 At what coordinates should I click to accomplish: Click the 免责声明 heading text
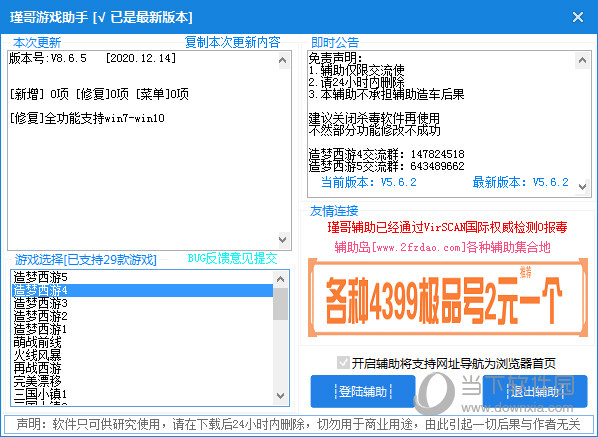click(335, 58)
